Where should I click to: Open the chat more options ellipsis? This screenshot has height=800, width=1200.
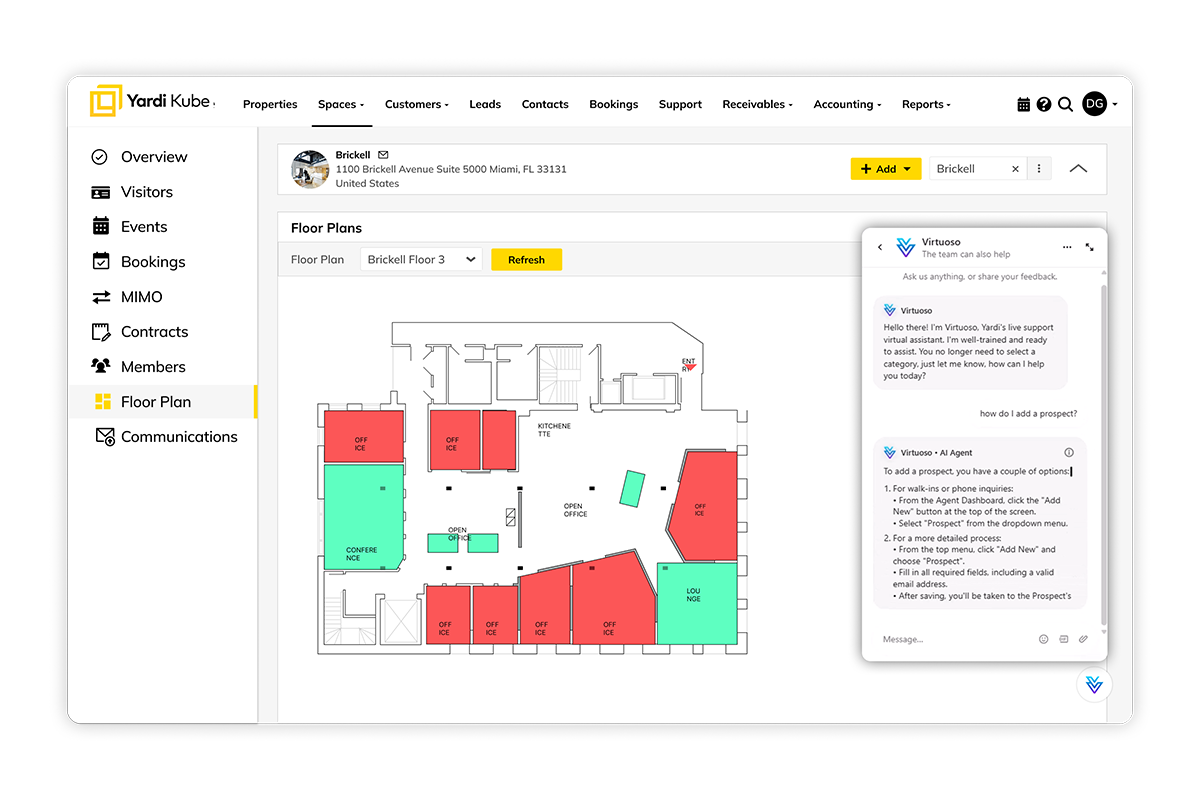coord(1067,247)
